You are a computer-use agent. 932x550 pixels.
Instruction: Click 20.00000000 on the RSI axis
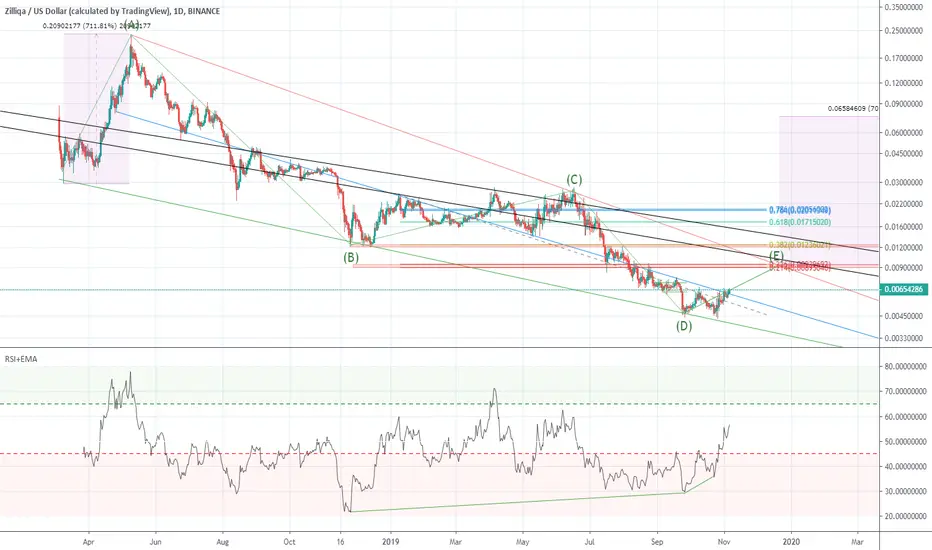[905, 516]
